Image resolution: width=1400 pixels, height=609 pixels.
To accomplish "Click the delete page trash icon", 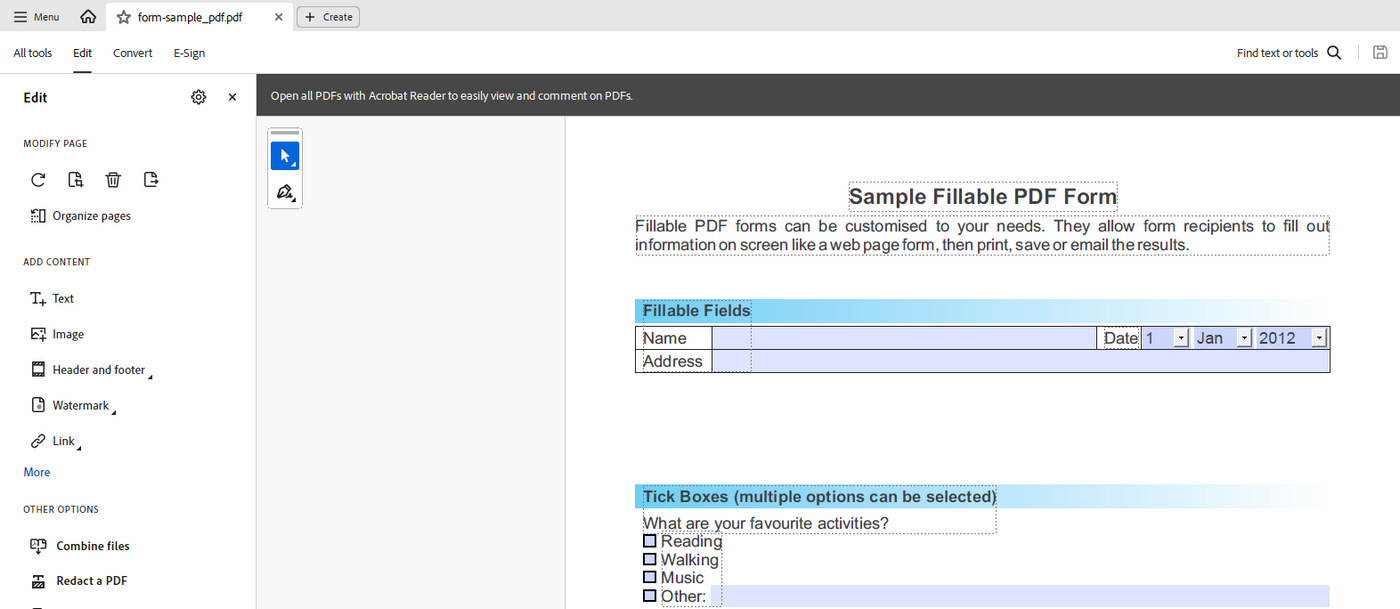I will (113, 180).
